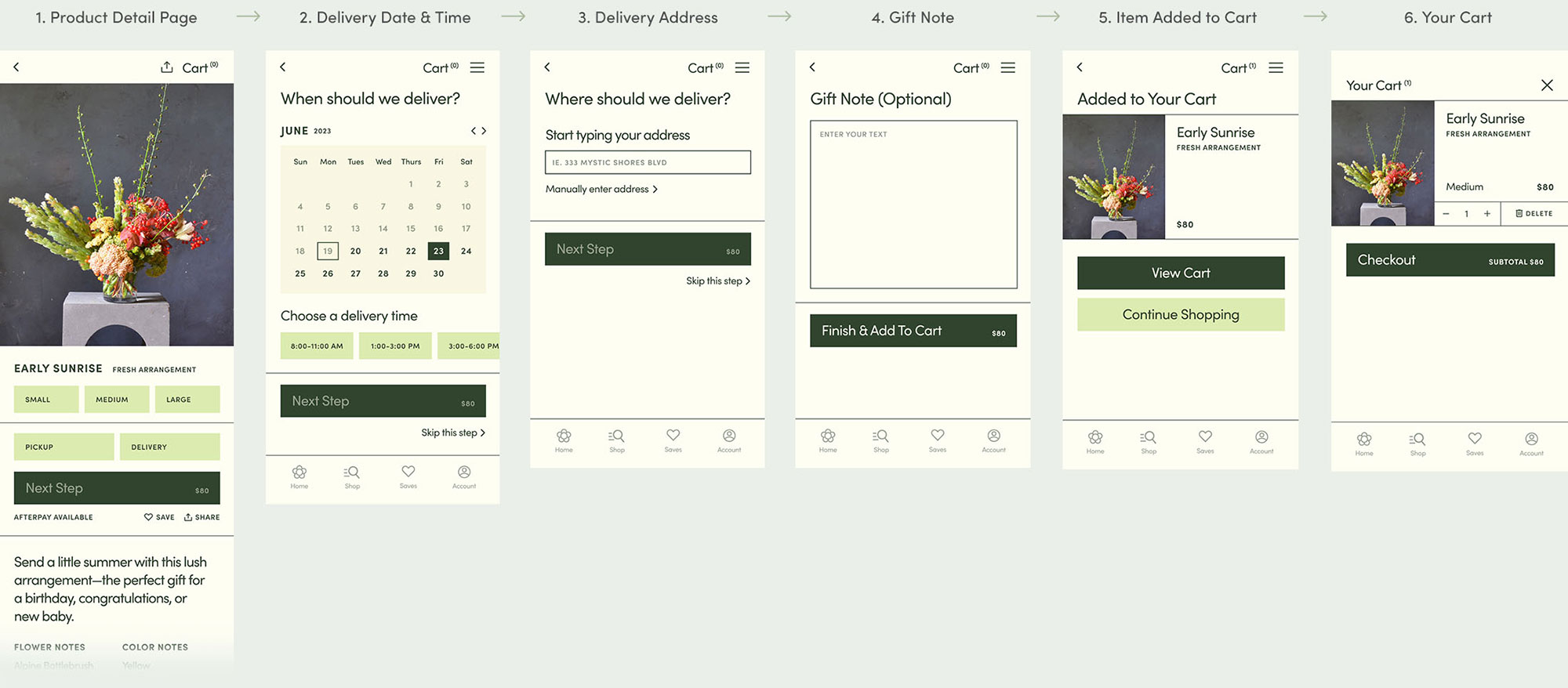Screen dimensions: 1568x688
Task: Skip this step on Delivery Date screen
Action: pos(453,433)
